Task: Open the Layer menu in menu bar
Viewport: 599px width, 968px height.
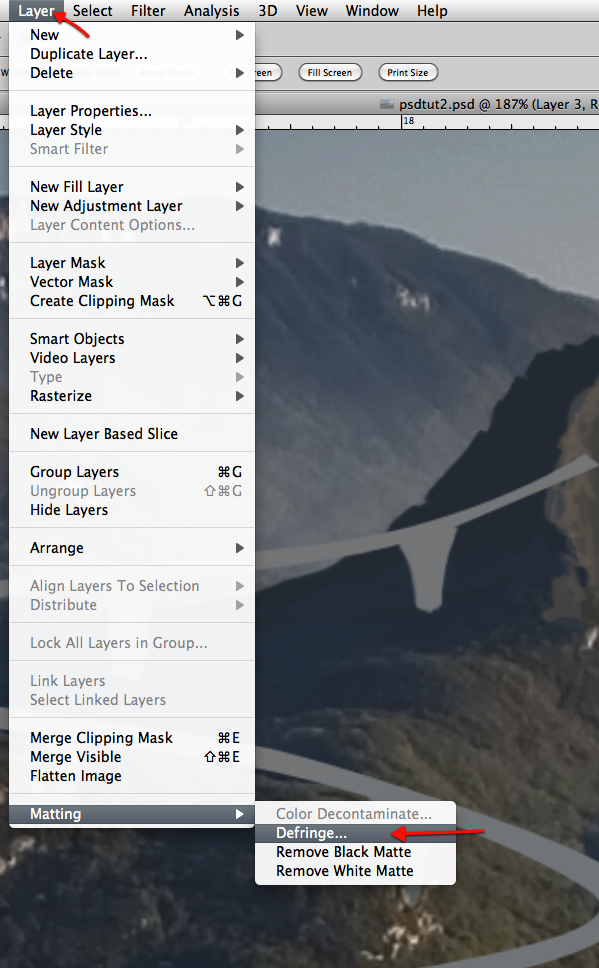Action: (36, 10)
